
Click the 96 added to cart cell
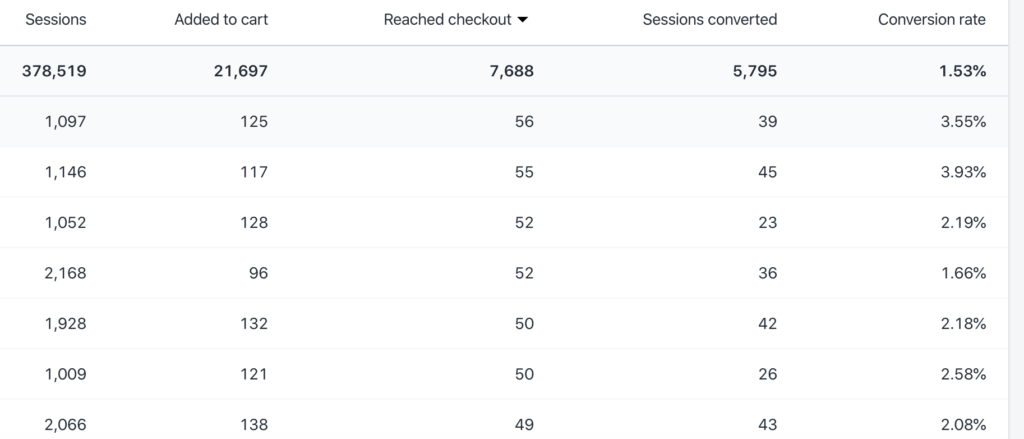[x=259, y=273]
